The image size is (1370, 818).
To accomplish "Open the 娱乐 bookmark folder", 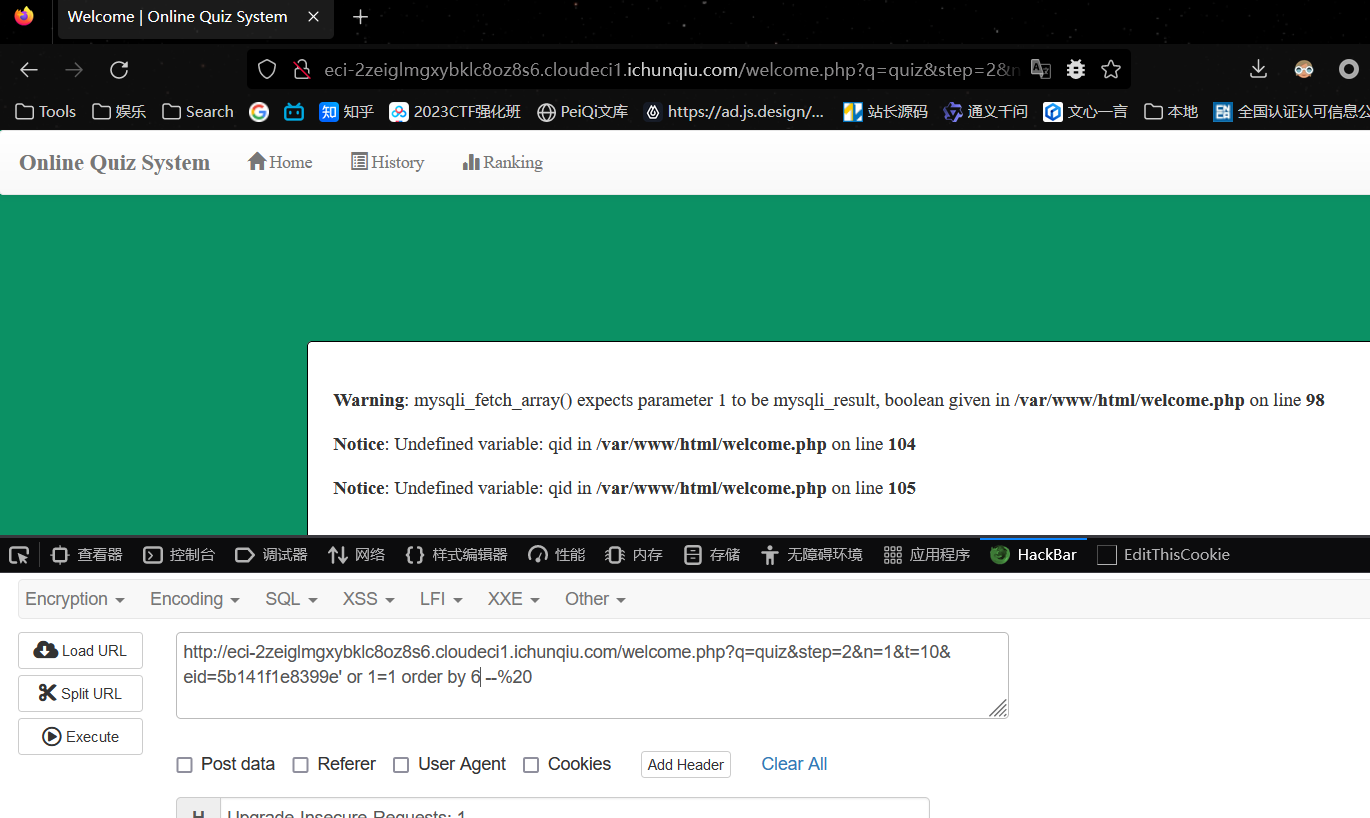I will (x=119, y=111).
